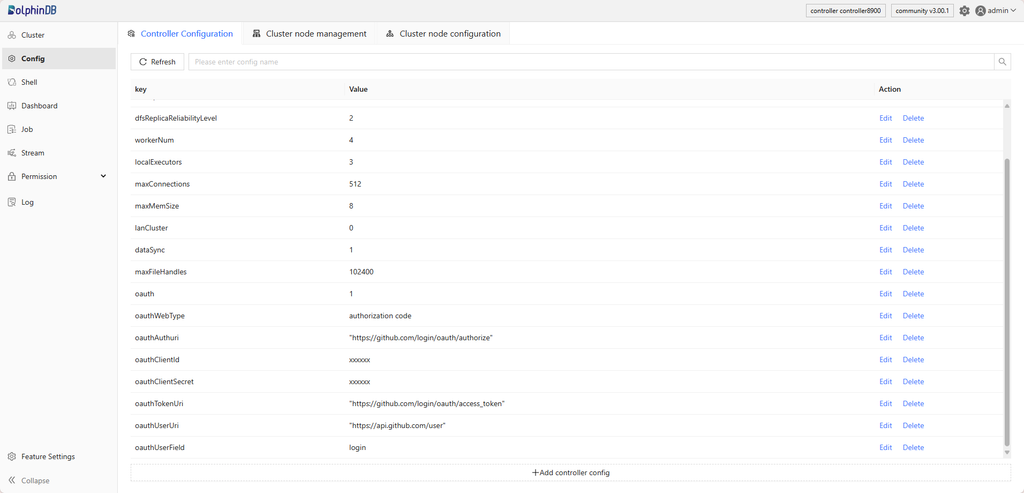Screen dimensions: 1024x493
Task: Click Add controller config button
Action: (570, 472)
